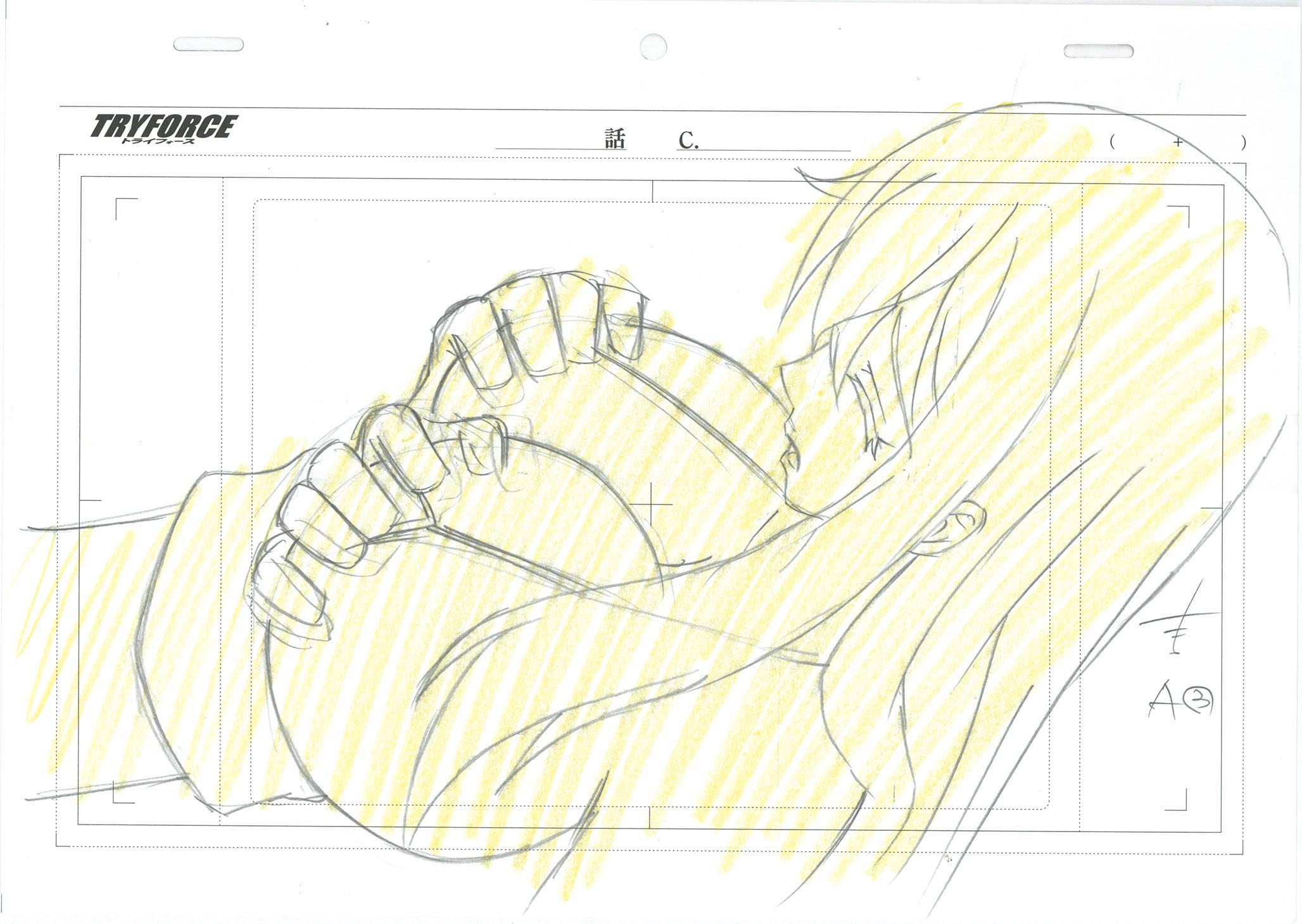Click the 話 episode label
The height and width of the screenshot is (924, 1302).
614,139
